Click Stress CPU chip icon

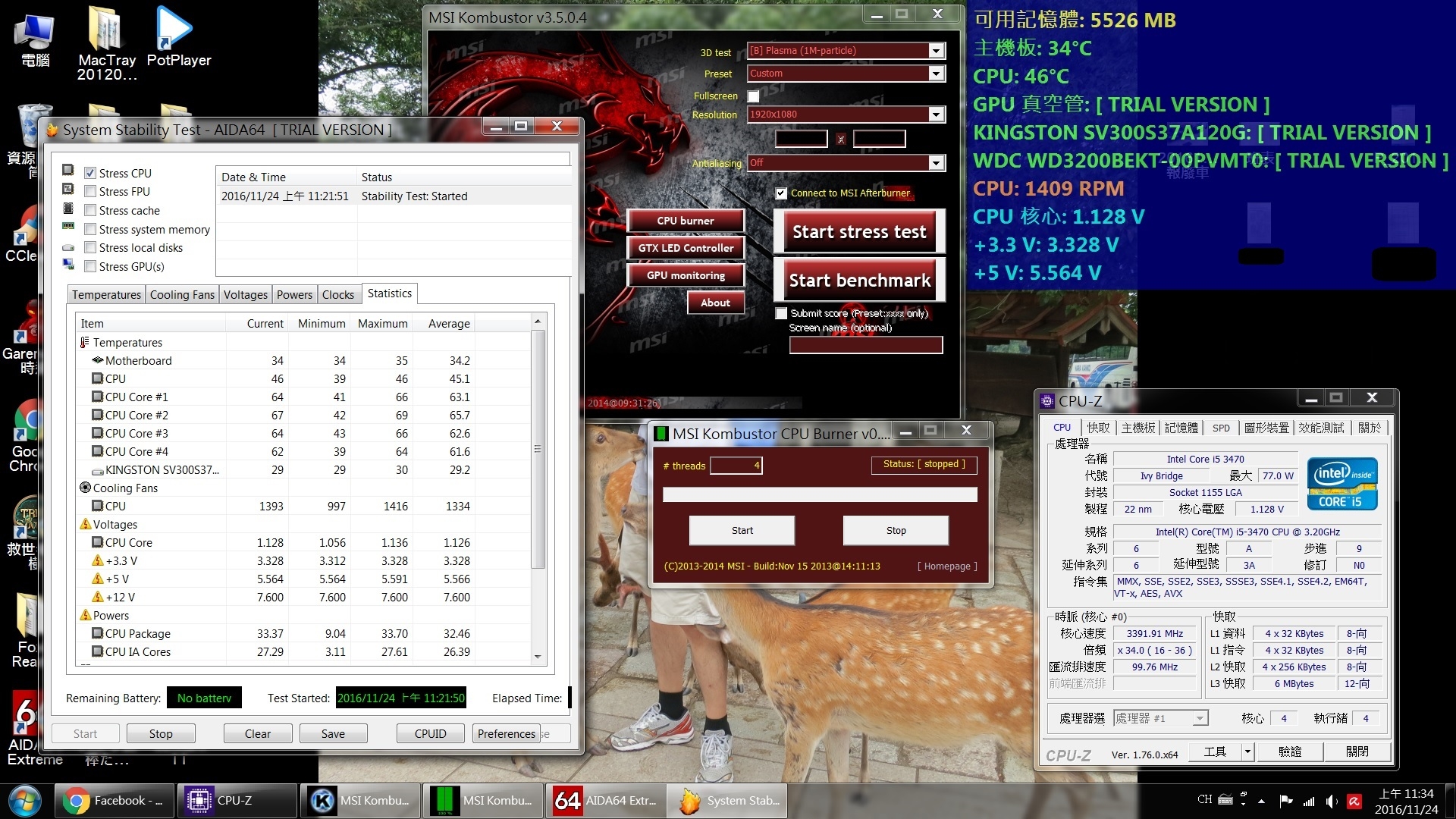(x=68, y=169)
